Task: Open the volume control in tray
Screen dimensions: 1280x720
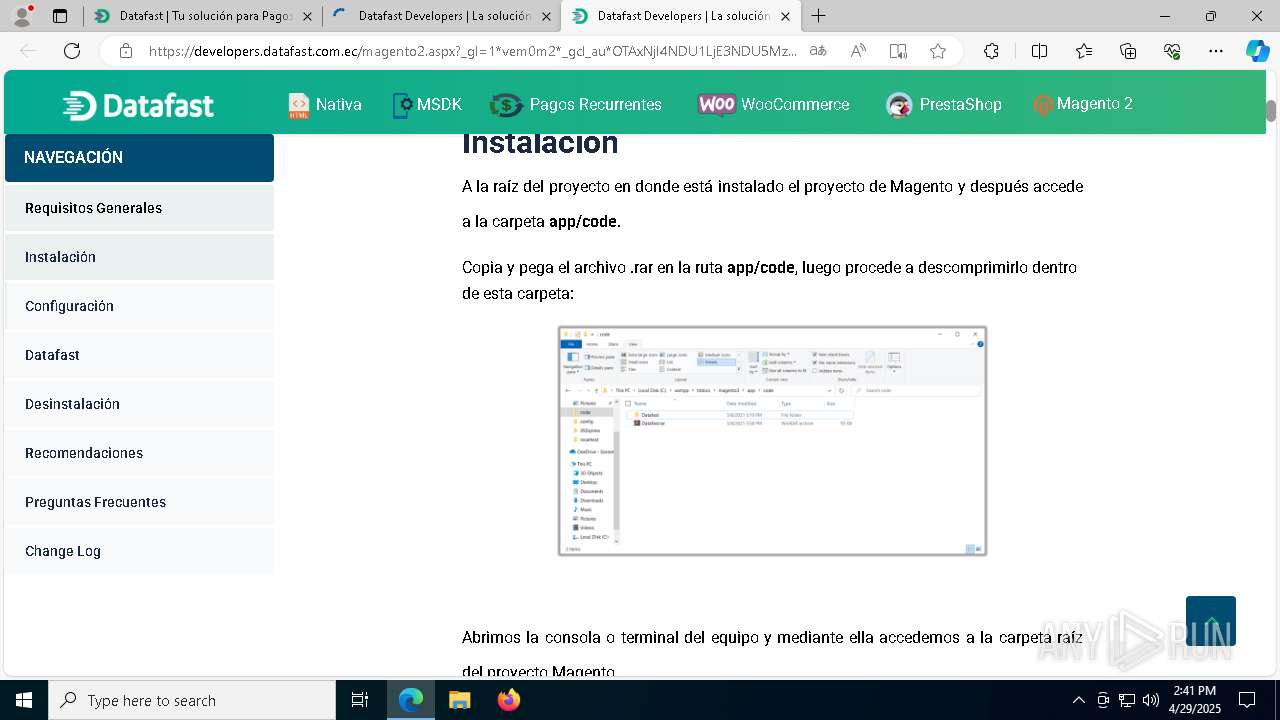Action: pos(1151,700)
